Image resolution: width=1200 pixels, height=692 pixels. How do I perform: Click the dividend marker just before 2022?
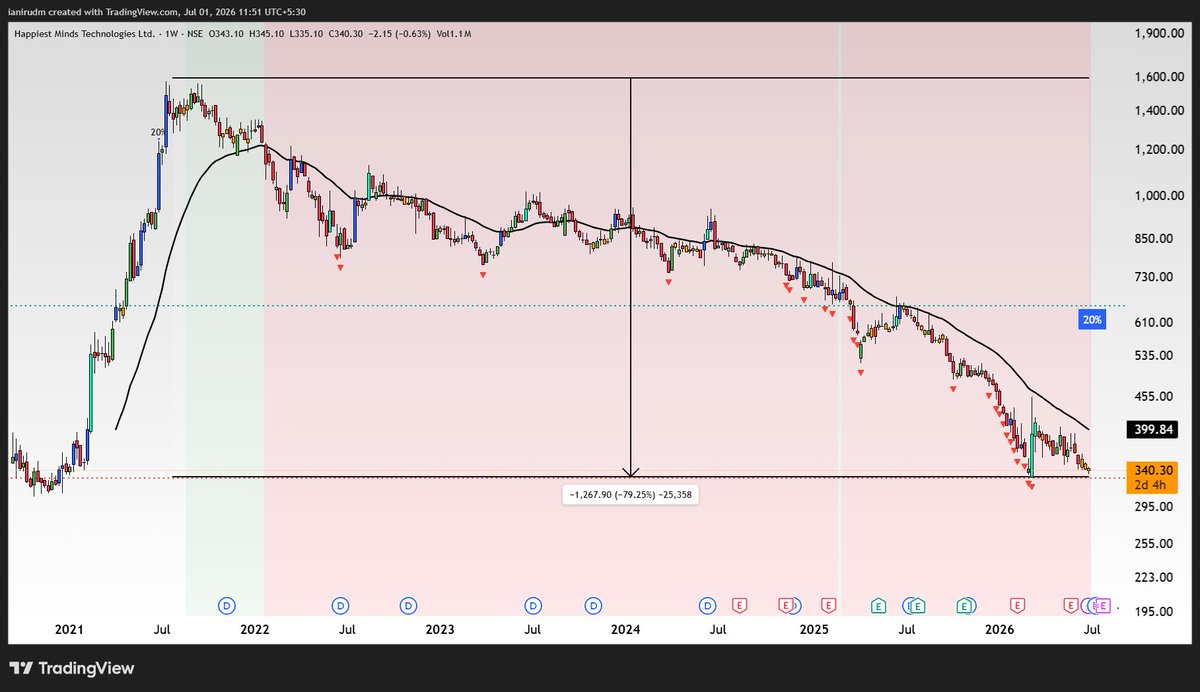tap(227, 605)
